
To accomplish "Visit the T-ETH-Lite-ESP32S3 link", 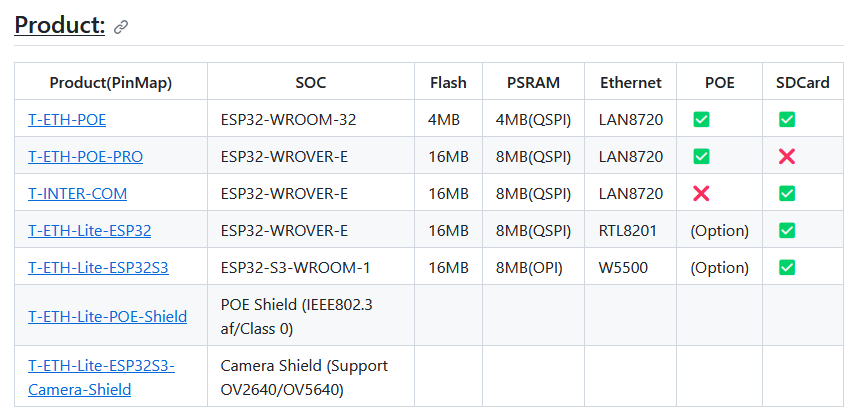I will pos(99,268).
